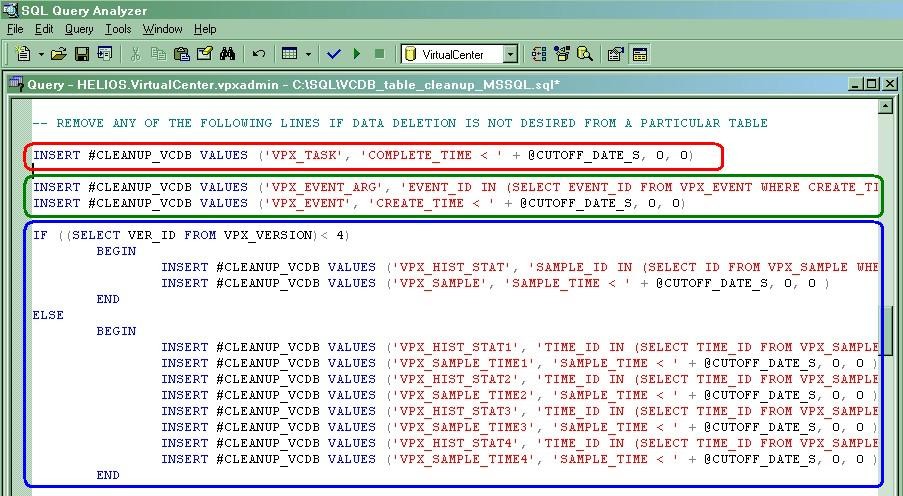Image resolution: width=903 pixels, height=496 pixels.
Task: Expand the New Query dropdown arrow
Action: click(40, 54)
